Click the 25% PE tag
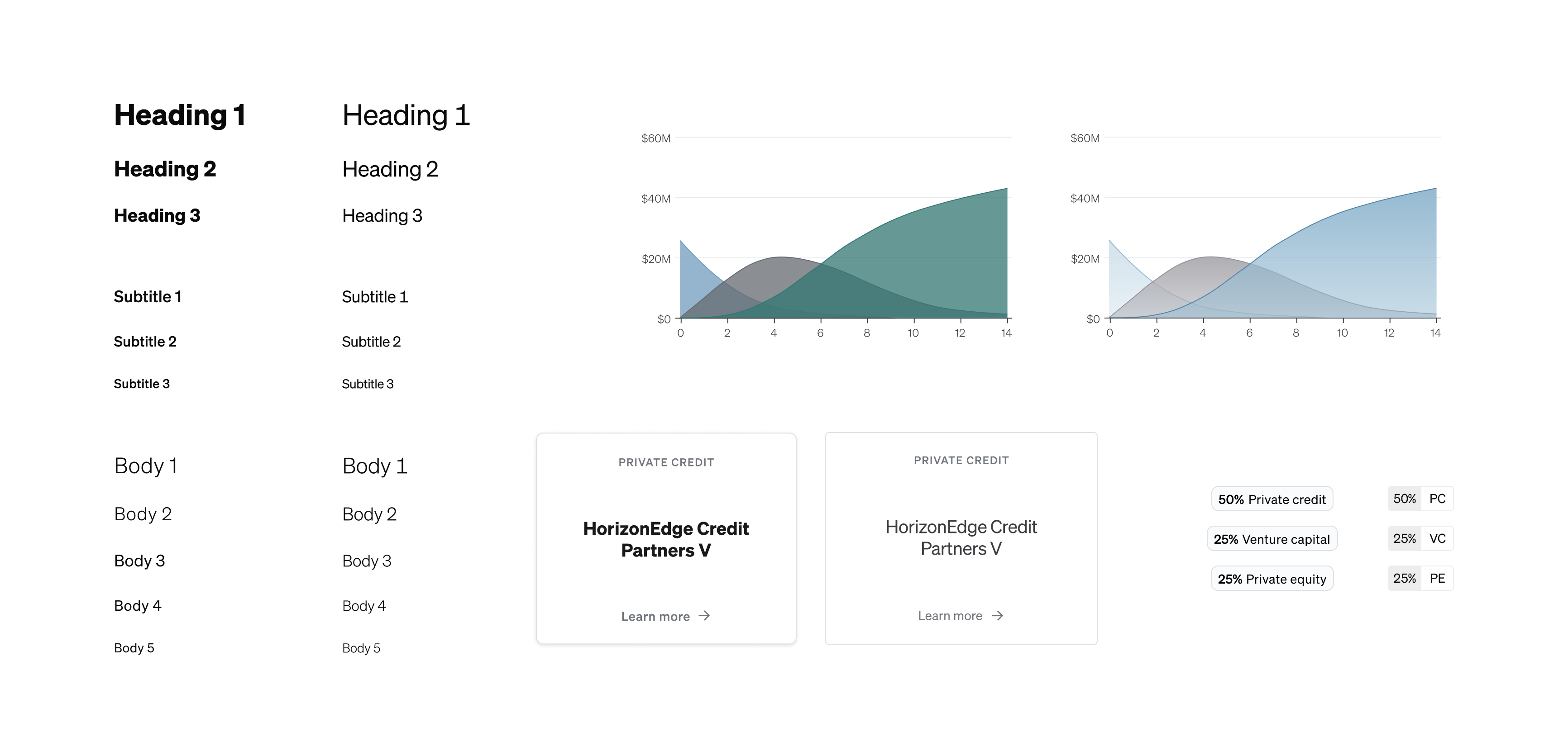This screenshot has height=751, width=1568. click(x=1420, y=578)
